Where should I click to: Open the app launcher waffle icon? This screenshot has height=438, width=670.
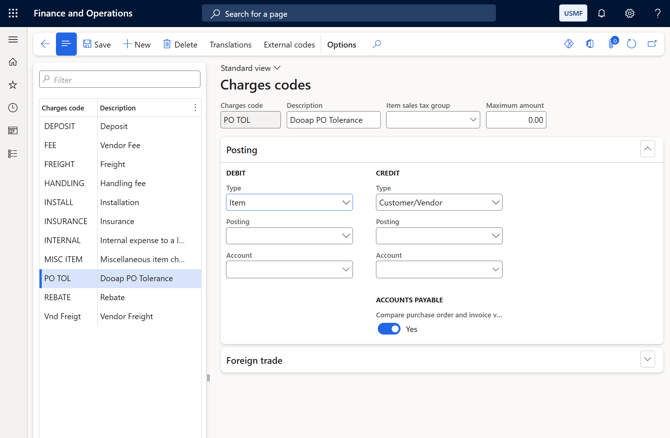(13, 14)
